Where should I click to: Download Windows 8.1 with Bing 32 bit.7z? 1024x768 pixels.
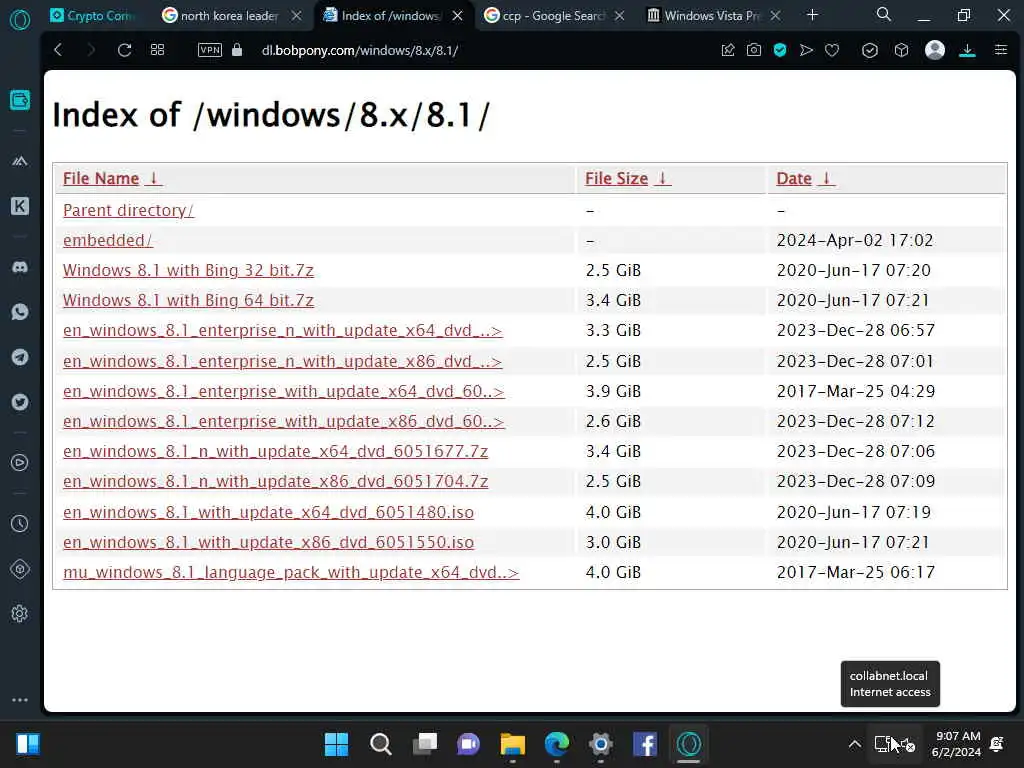click(188, 270)
